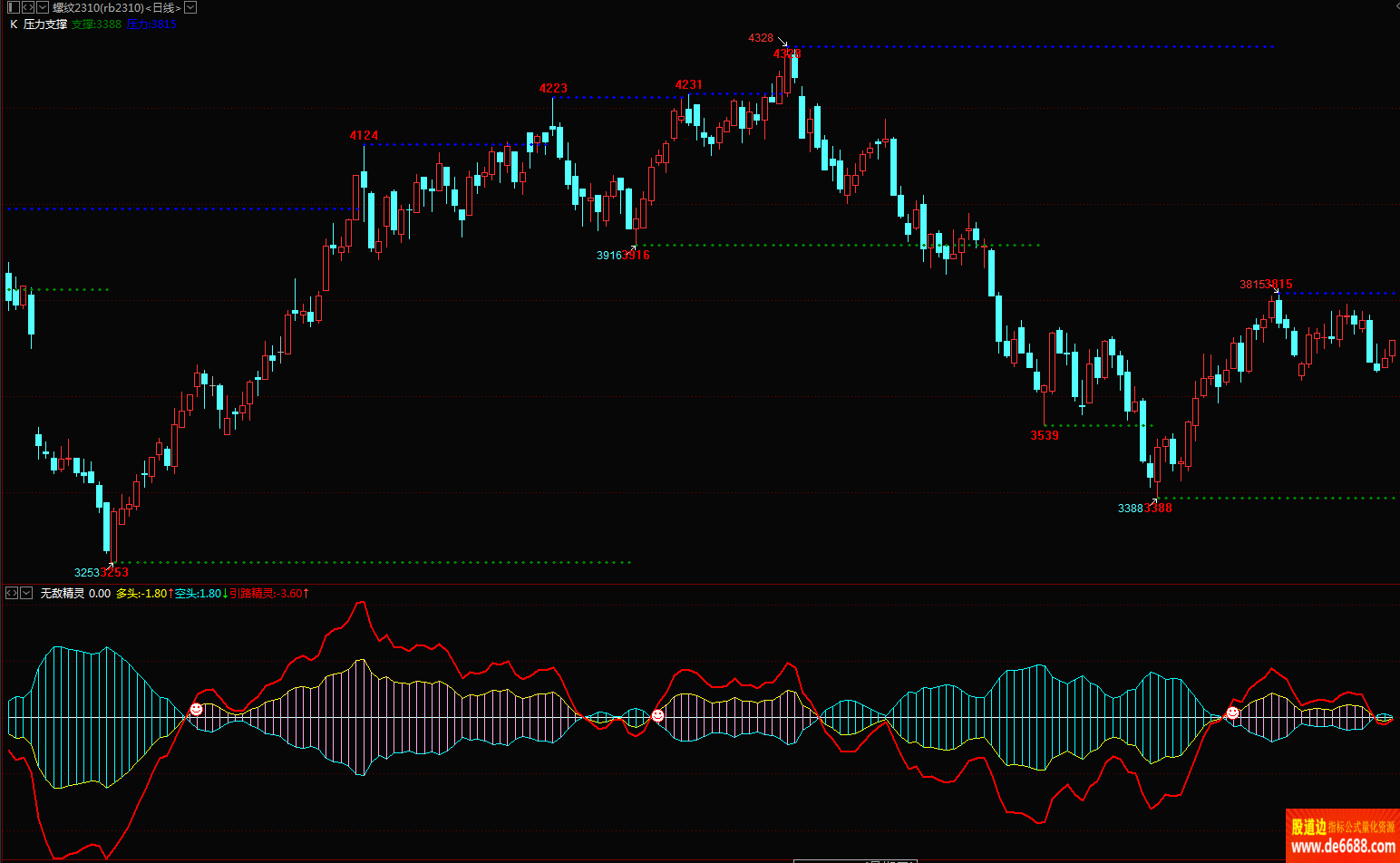The image size is (1400, 863).
Task: Click the previous/next contract arrows icon in main chart header
Action: coord(28,7)
